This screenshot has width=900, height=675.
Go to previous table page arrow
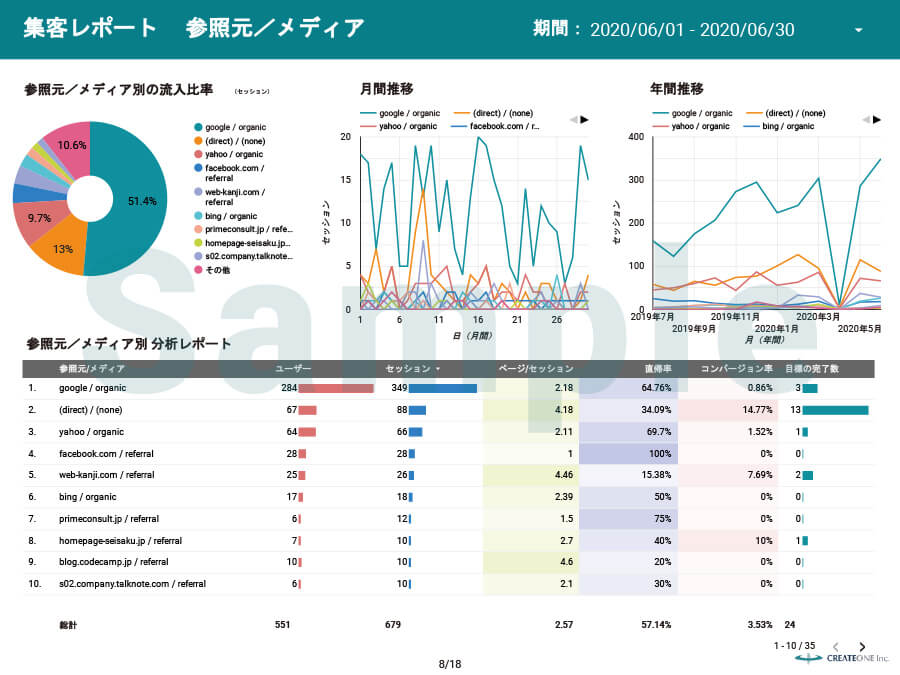click(836, 647)
